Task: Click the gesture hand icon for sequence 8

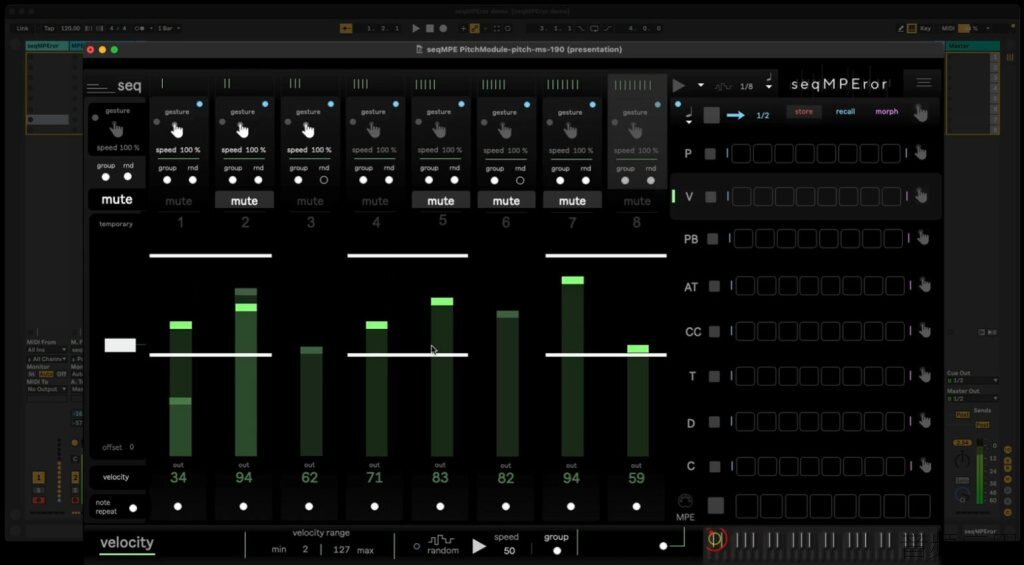Action: coord(636,131)
